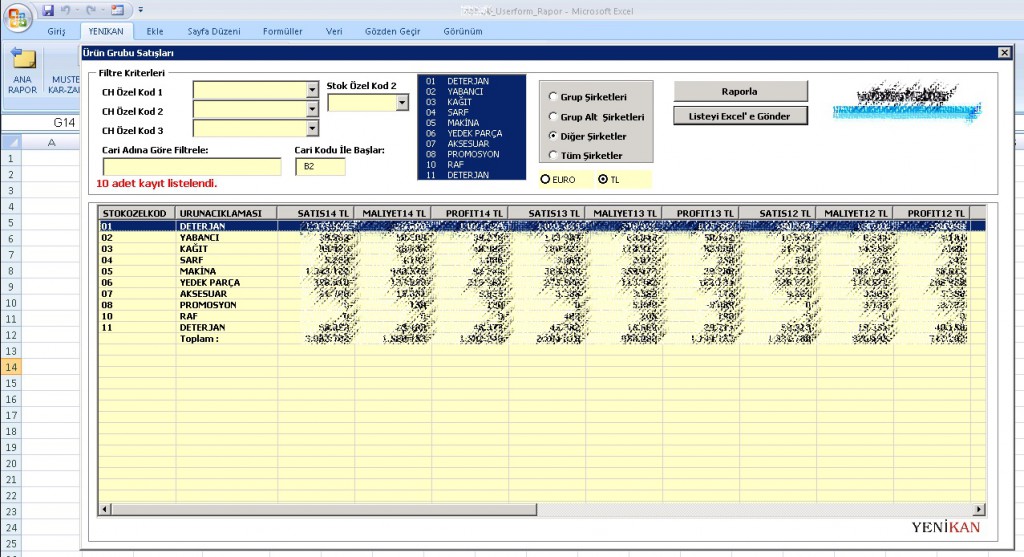The image size is (1024, 557).
Task: Click the Undo arrow icon
Action: (x=66, y=10)
